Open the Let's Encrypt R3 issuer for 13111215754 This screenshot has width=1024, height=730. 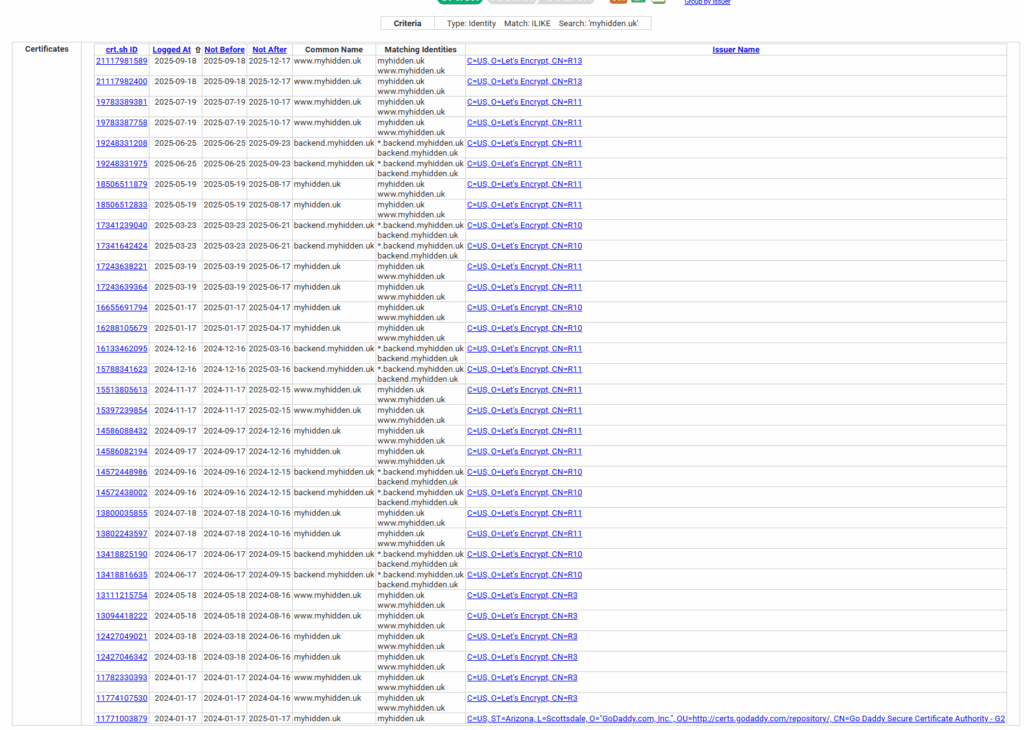tap(522, 595)
